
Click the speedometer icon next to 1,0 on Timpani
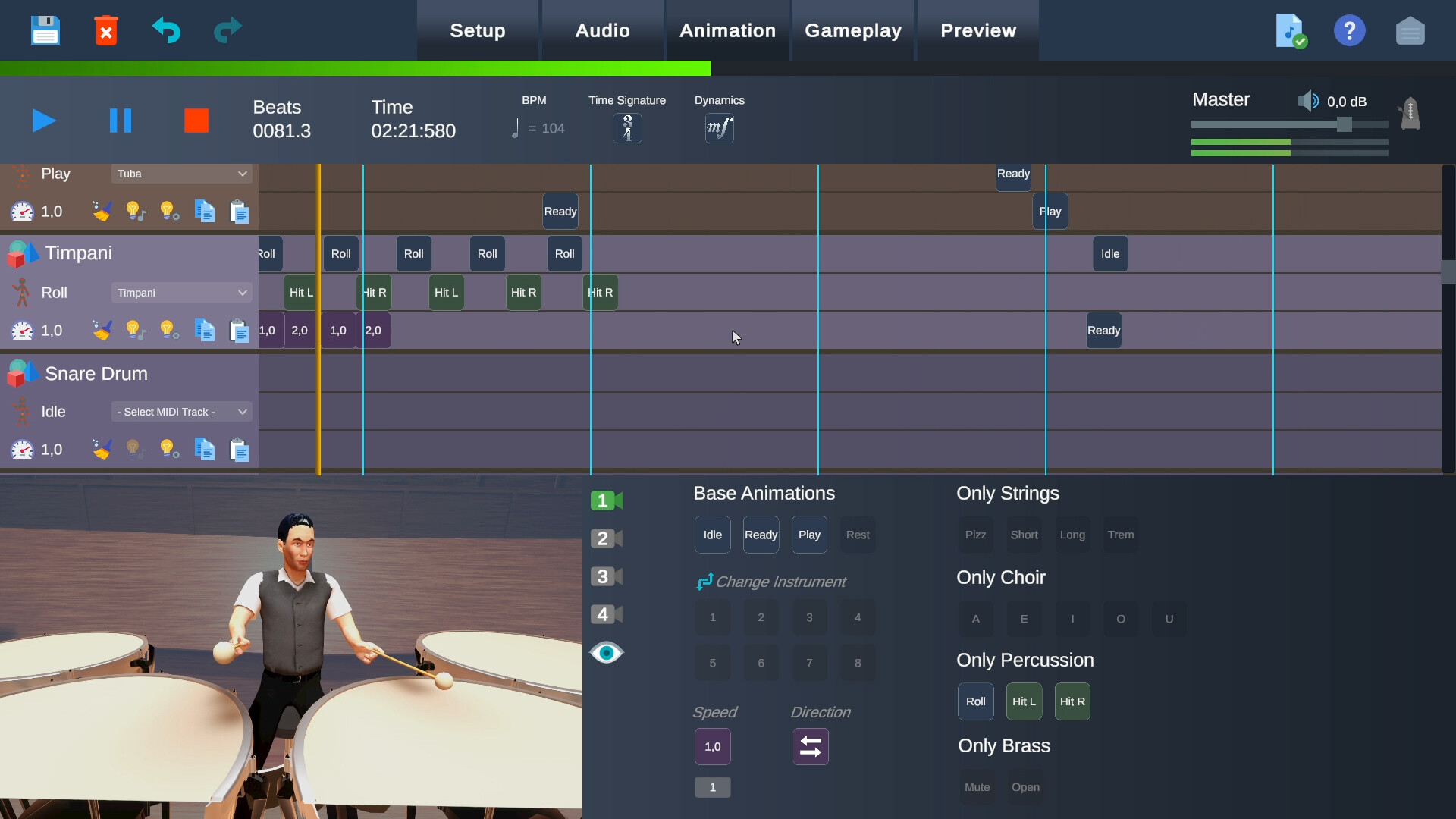pyautogui.click(x=22, y=330)
